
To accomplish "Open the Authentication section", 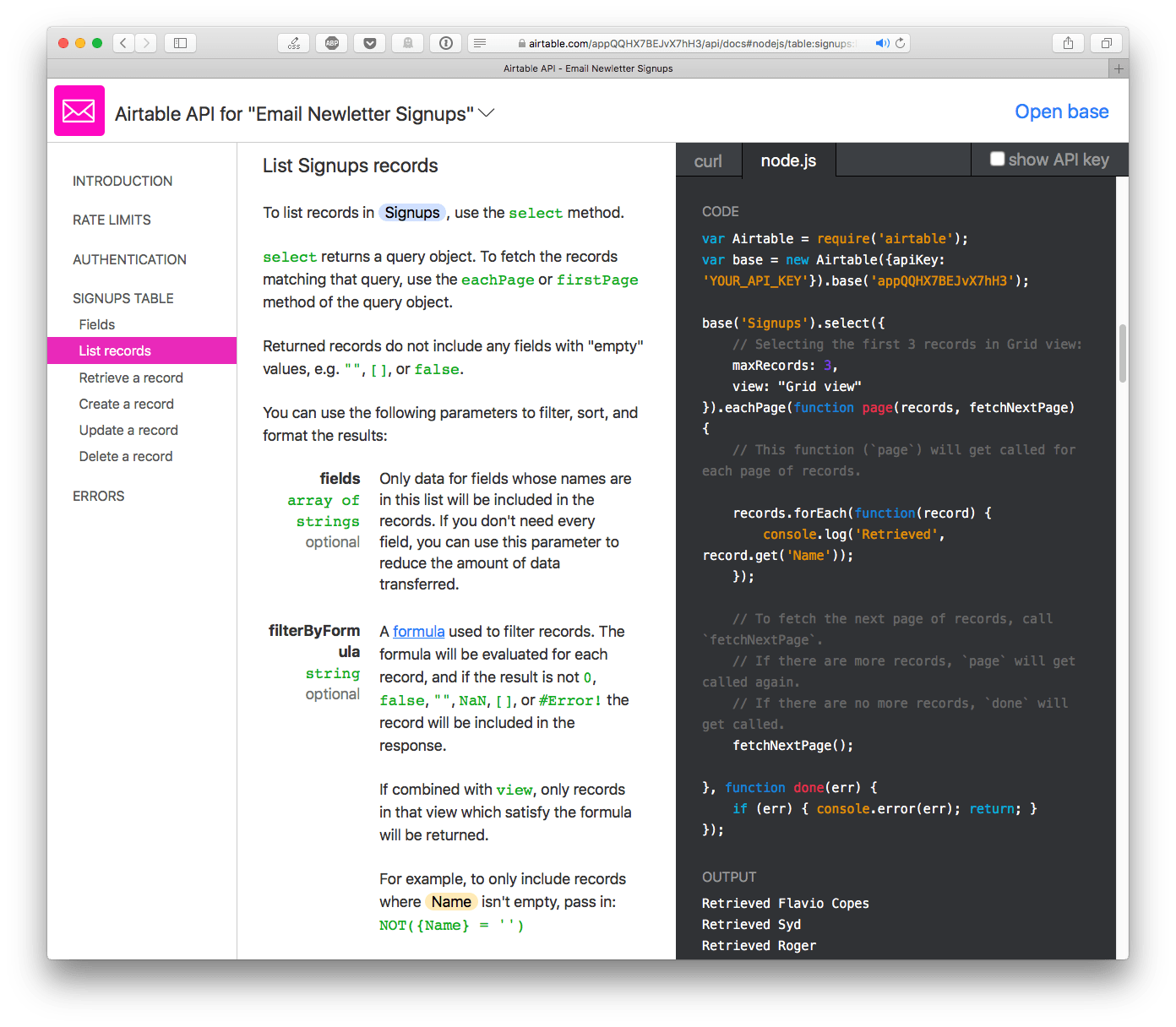I will (129, 259).
